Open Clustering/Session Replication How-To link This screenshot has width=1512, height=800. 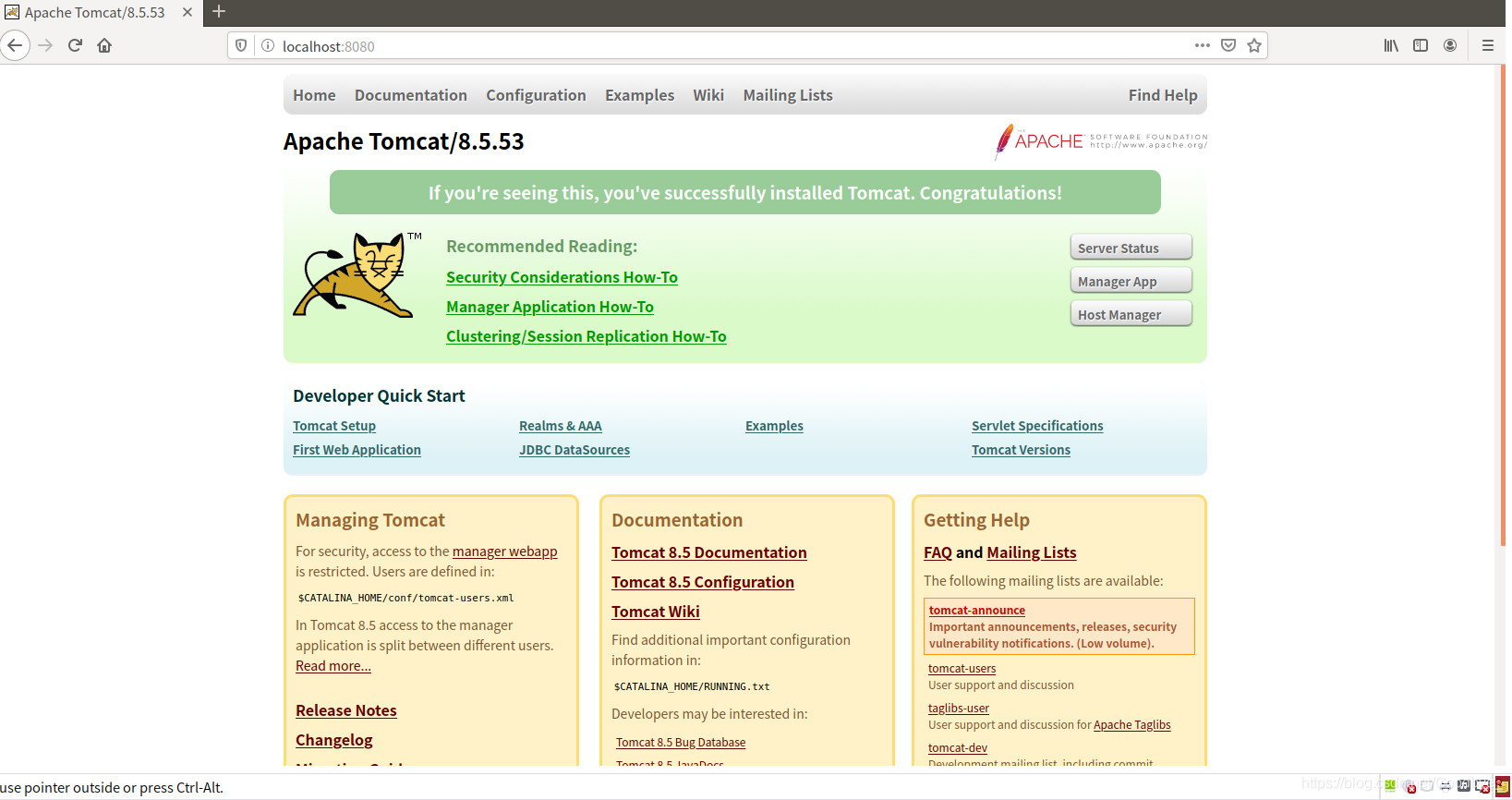[587, 336]
